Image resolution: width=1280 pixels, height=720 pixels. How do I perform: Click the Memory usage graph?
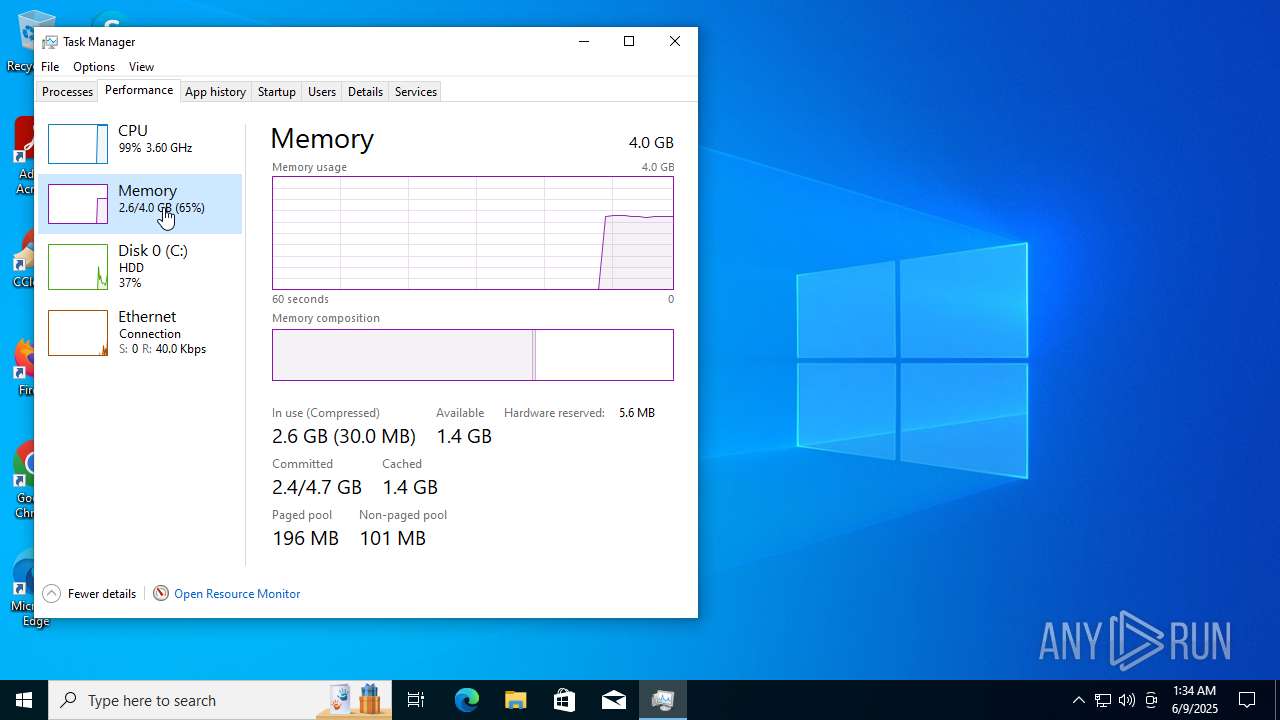click(473, 233)
